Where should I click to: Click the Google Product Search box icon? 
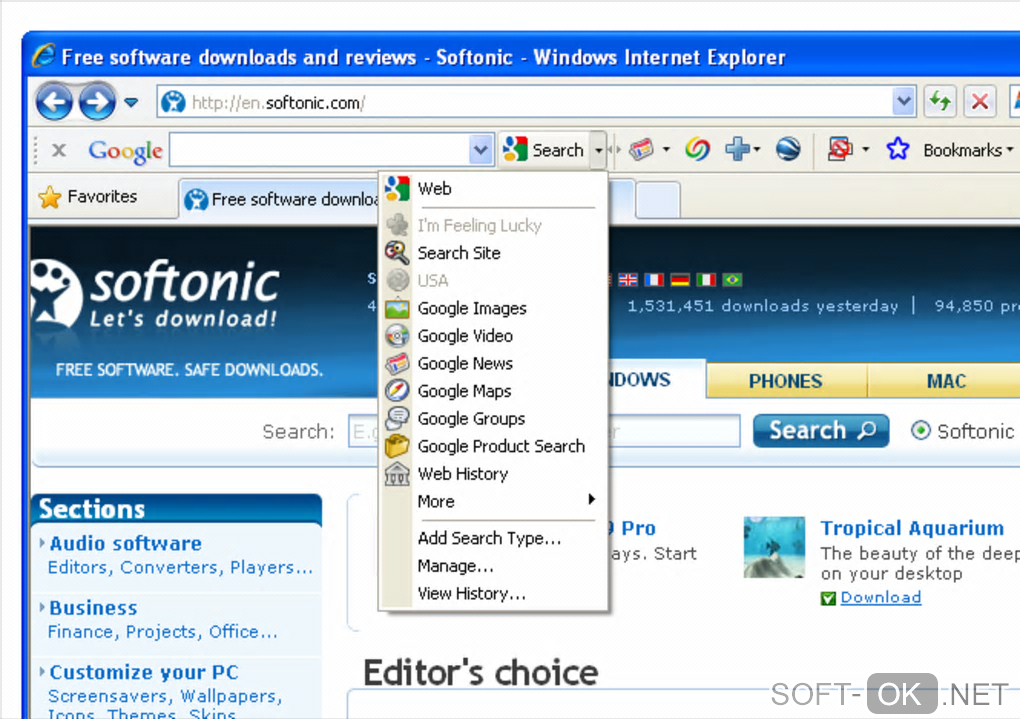tap(397, 446)
